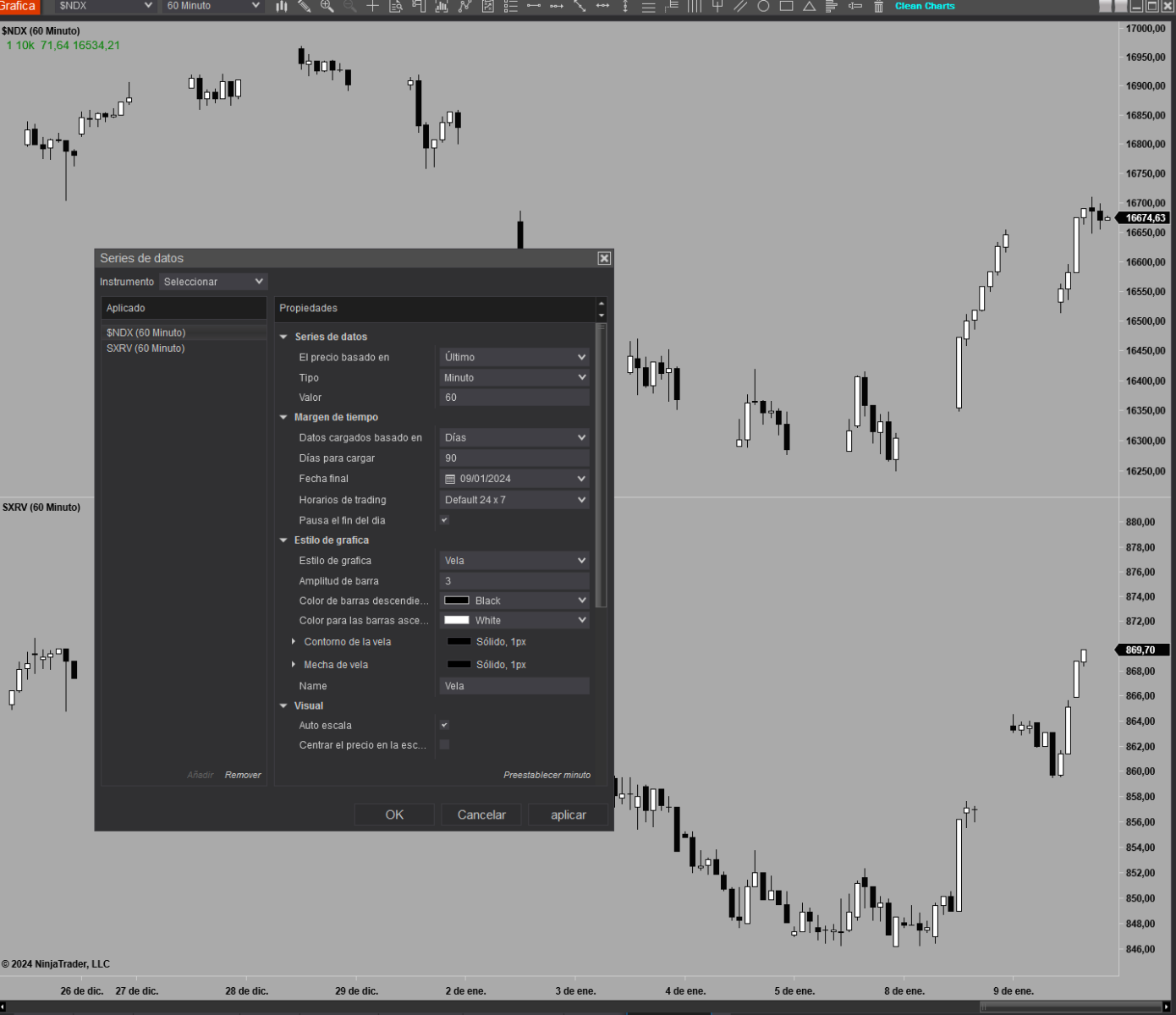Expand Mecha de vela options
The width and height of the screenshot is (1176, 1015).
pos(294,664)
